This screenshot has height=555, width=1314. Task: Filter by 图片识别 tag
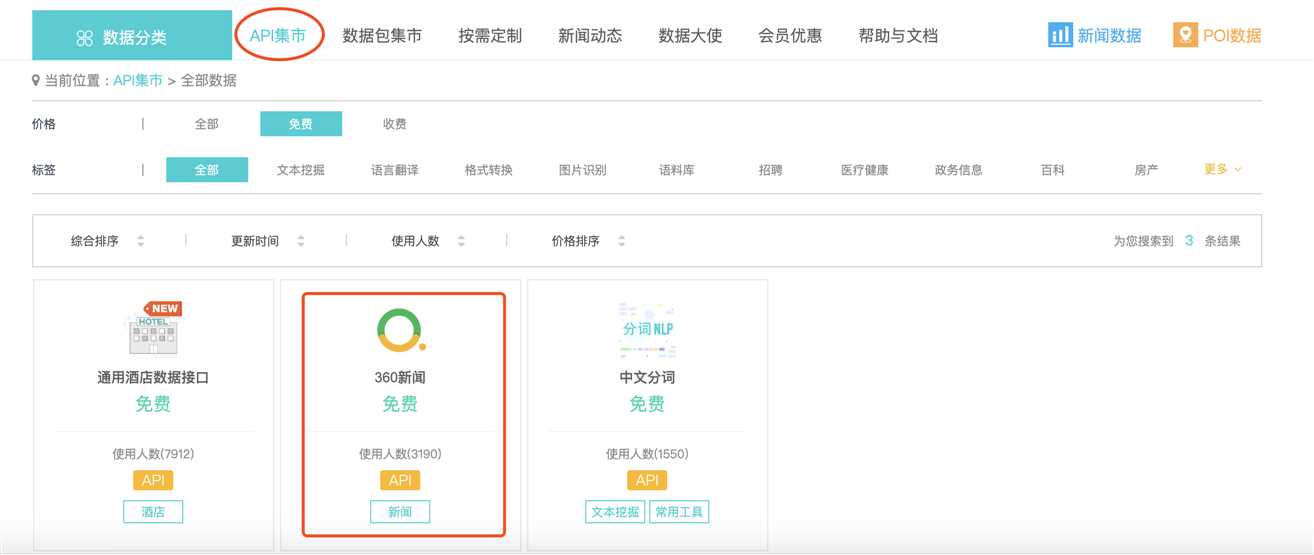click(x=582, y=170)
